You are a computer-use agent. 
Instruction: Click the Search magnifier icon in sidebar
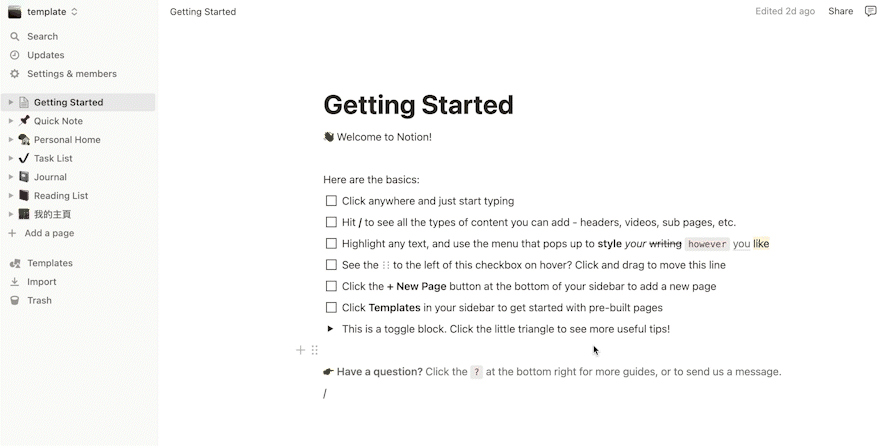[x=15, y=37]
